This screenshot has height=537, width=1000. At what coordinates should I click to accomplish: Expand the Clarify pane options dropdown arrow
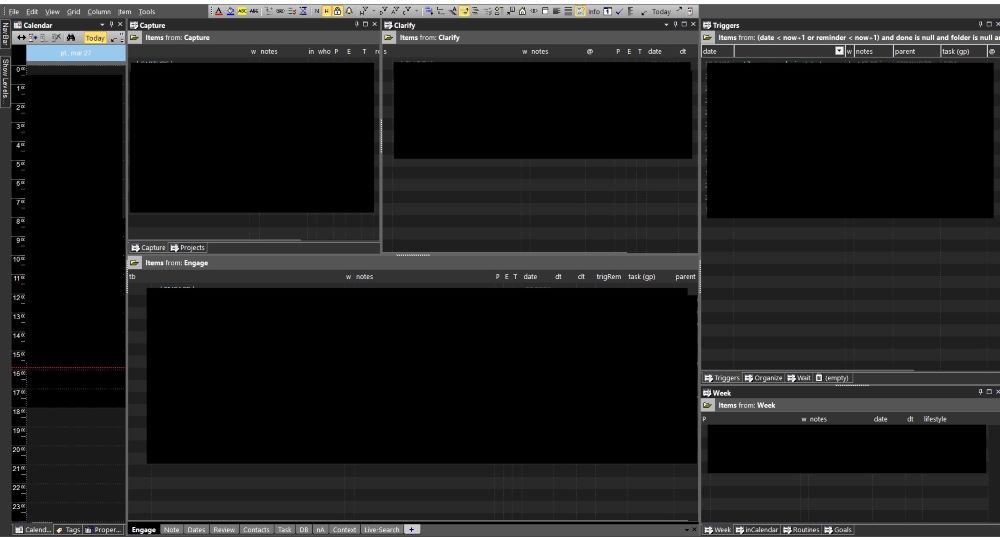[666, 24]
